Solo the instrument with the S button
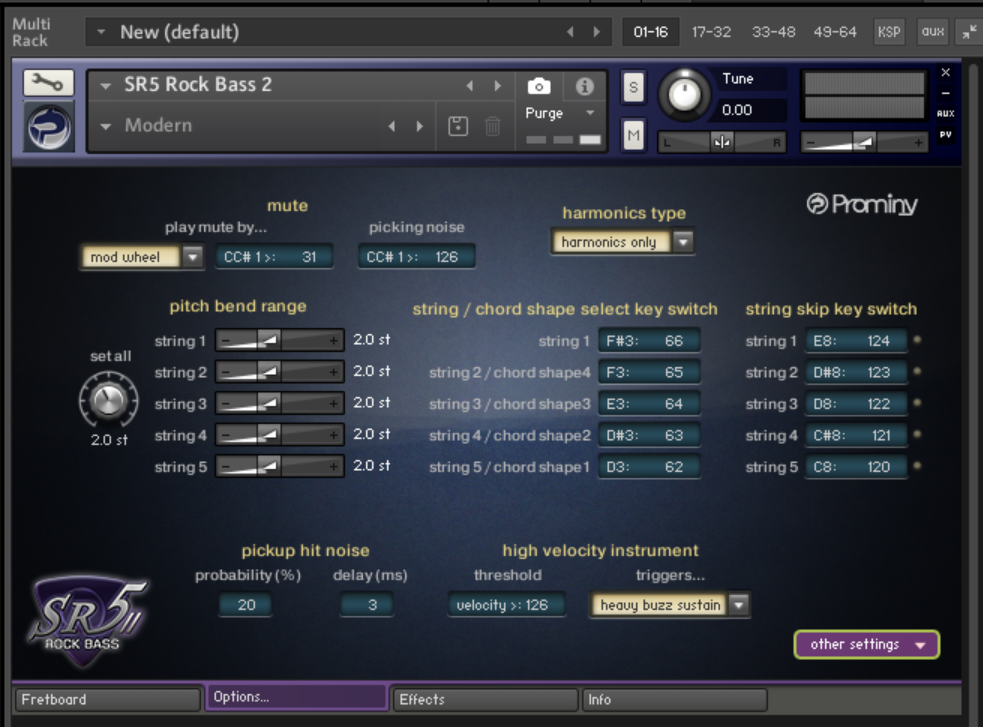 click(x=633, y=87)
